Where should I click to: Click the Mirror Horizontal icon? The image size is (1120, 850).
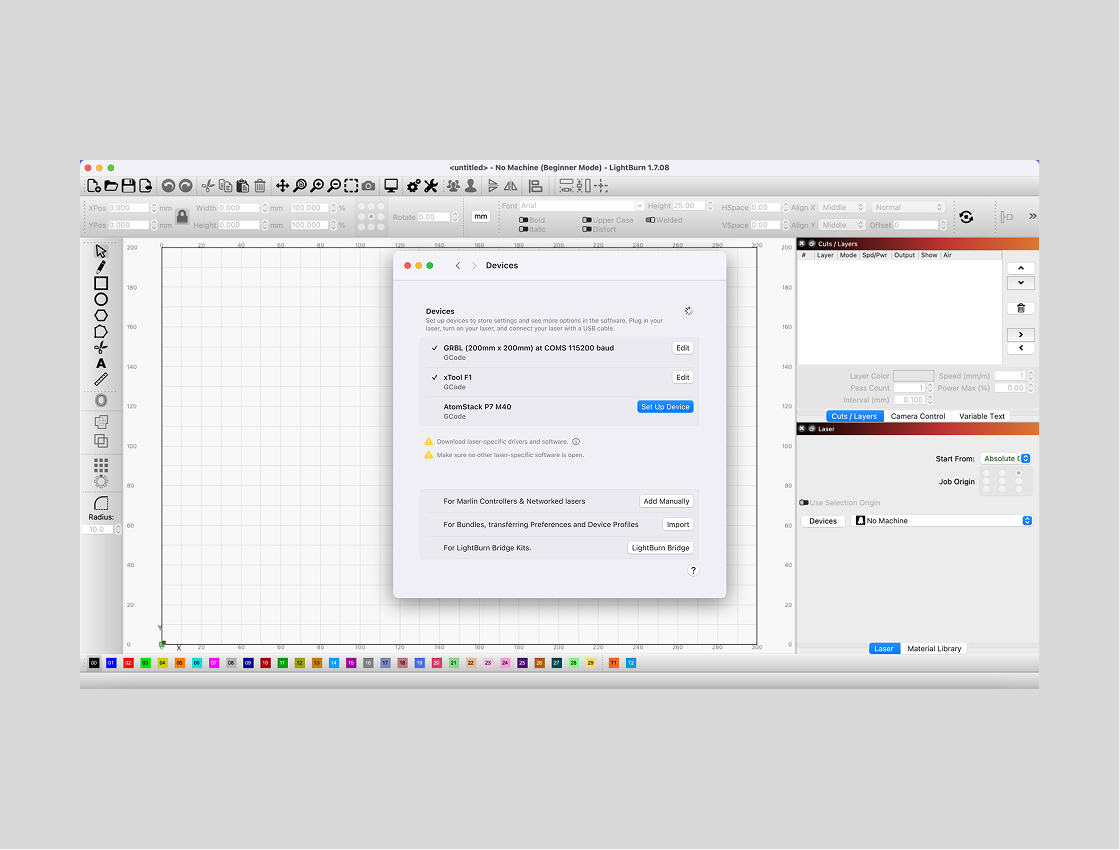(x=511, y=186)
